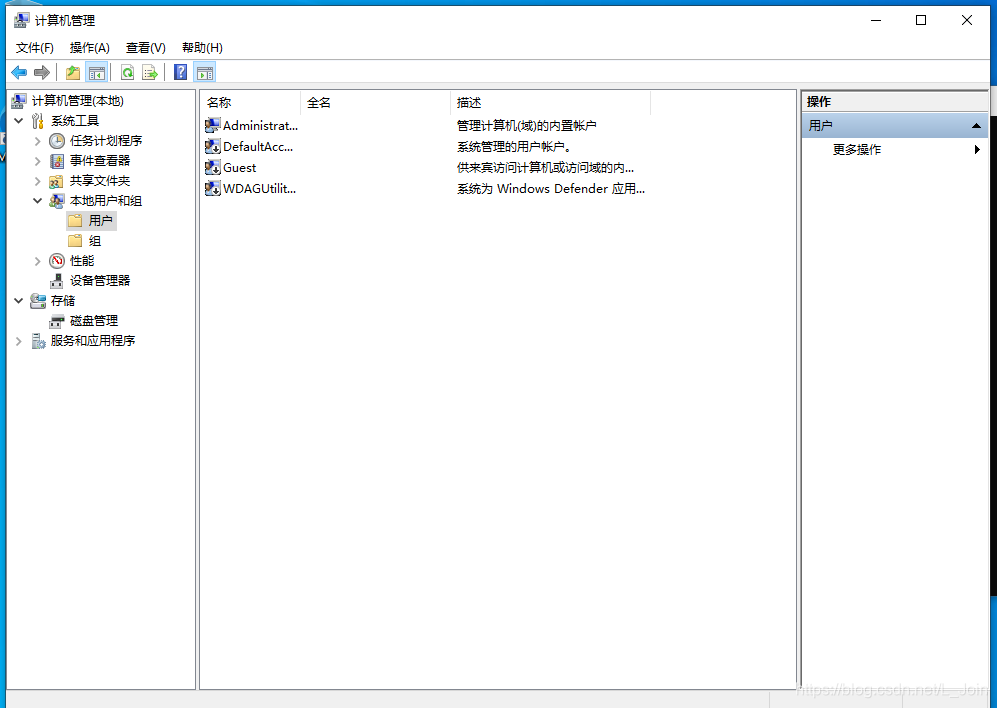
Task: Click description 系统管理的用户帐户。
Action: click(514, 146)
